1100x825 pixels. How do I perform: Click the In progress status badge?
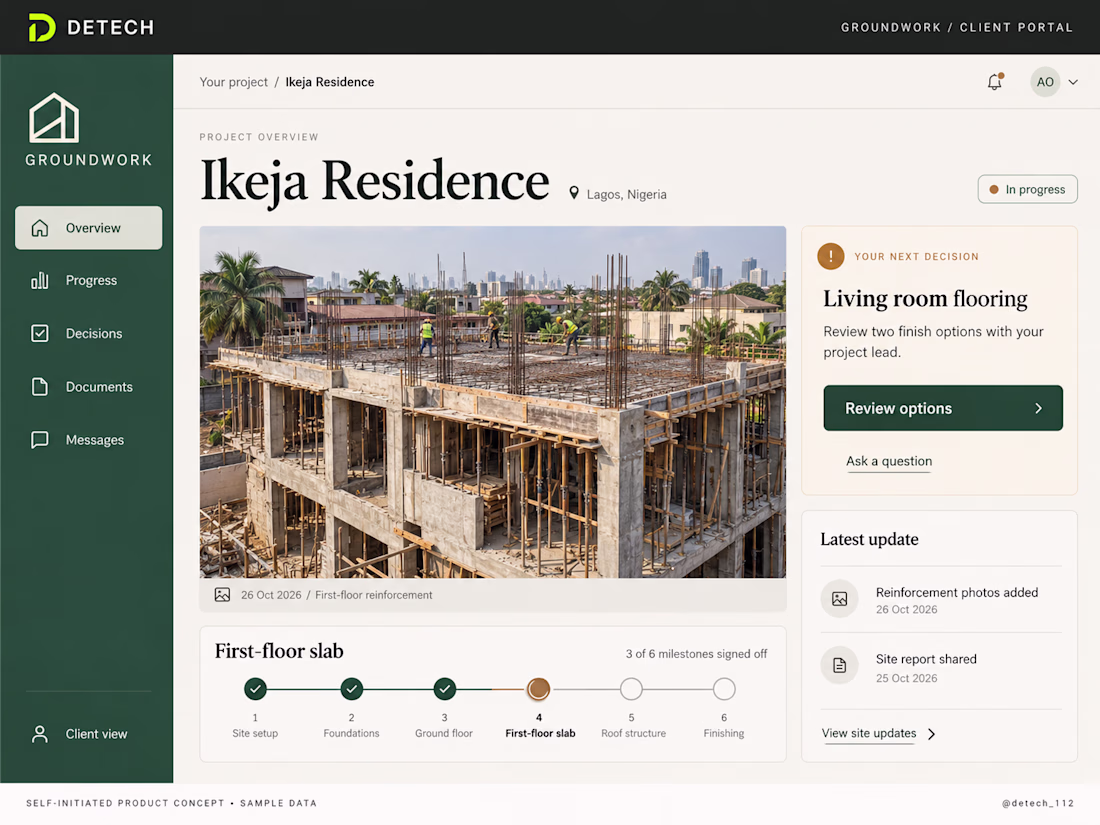point(1028,189)
